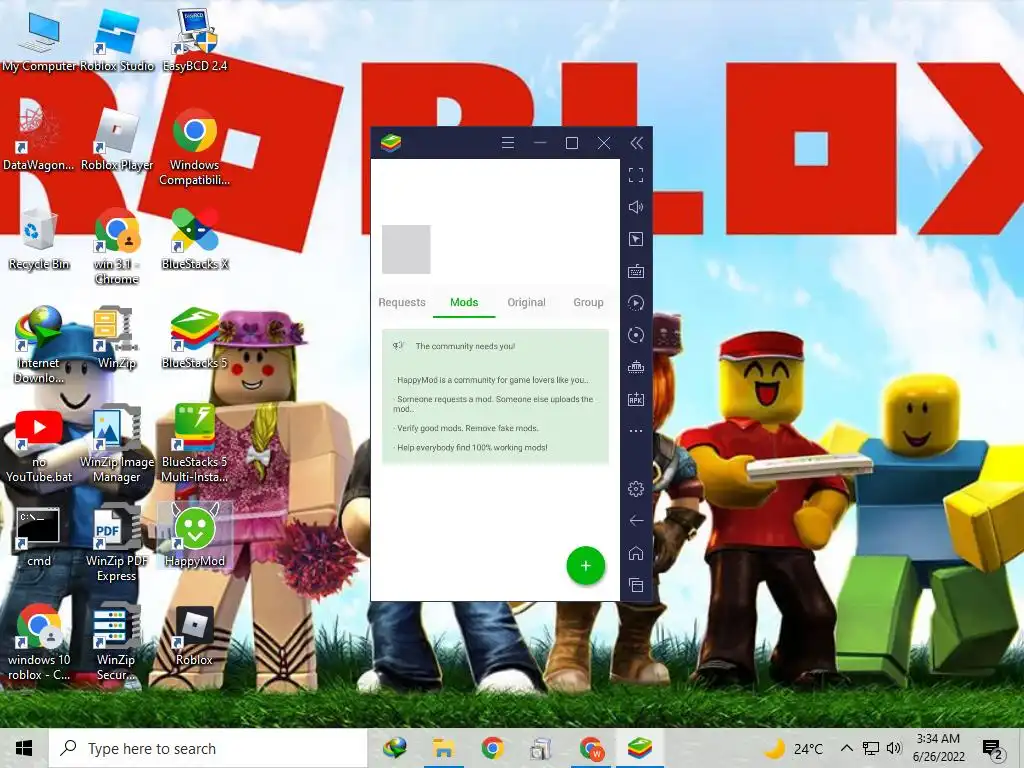
Task: Select Windows Compatibili... Chrome shortcut
Action: [195, 148]
